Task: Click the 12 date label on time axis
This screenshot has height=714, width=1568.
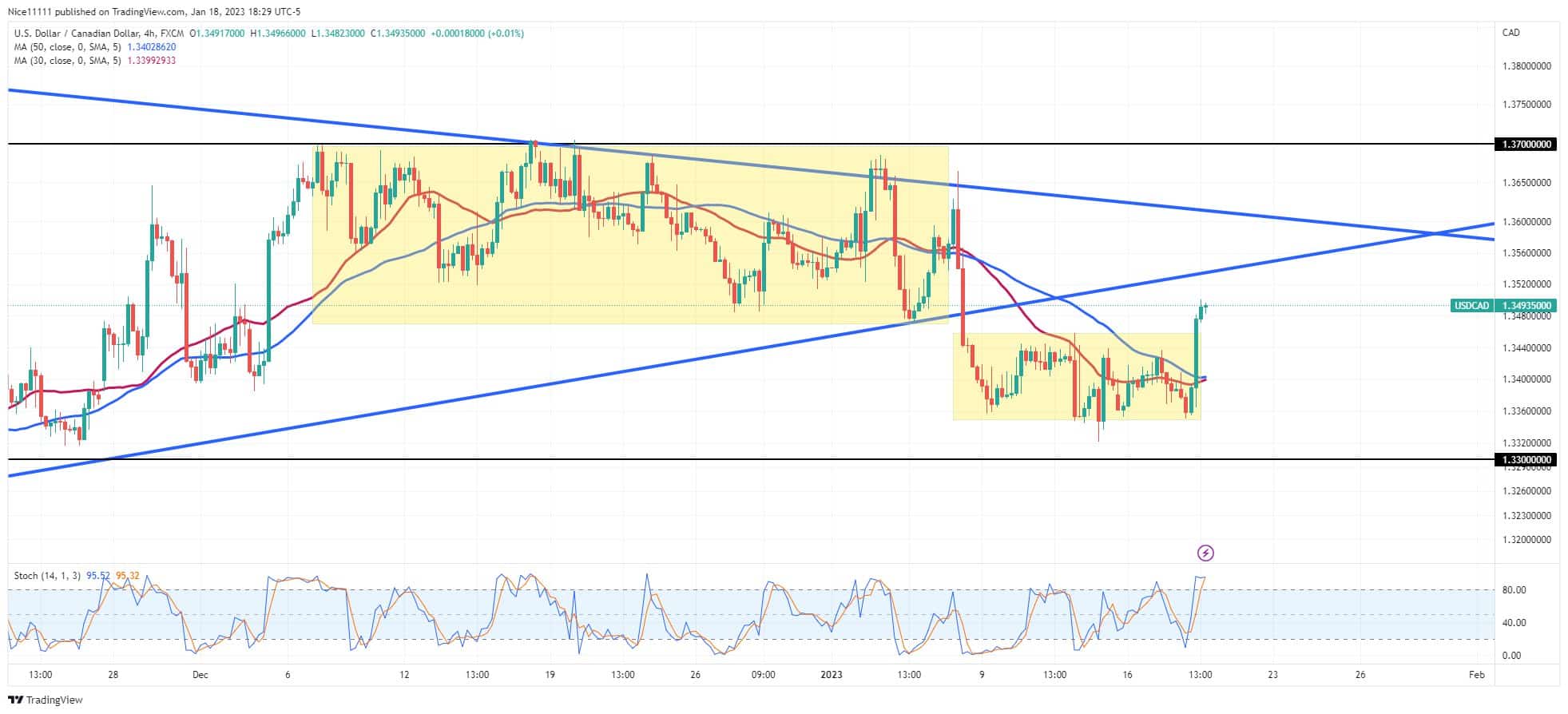Action: tap(405, 675)
